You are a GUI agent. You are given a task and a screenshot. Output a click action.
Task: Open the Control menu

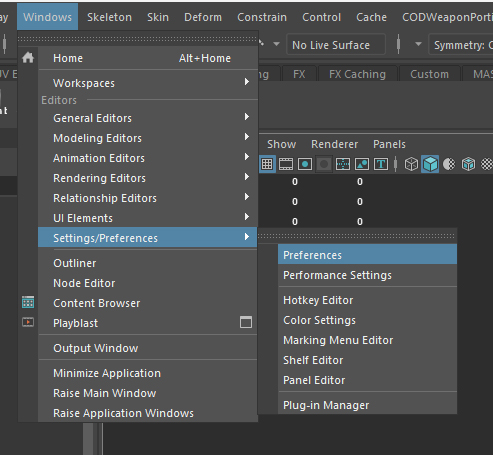(x=322, y=17)
